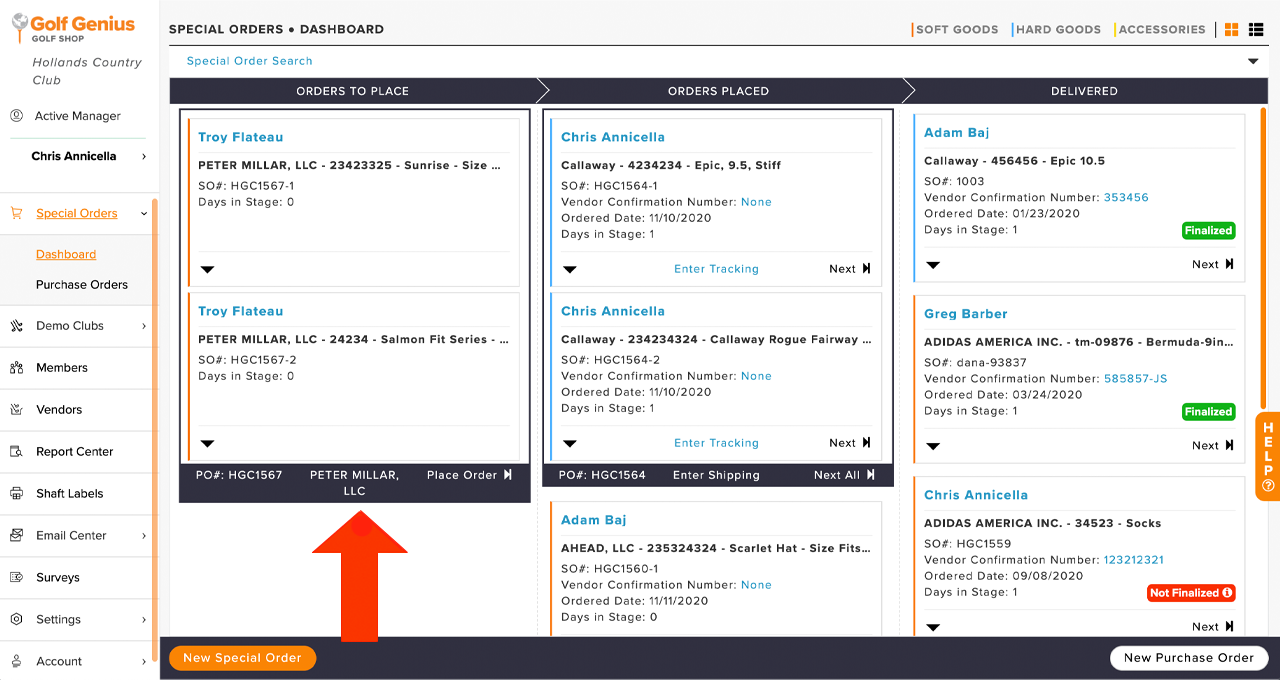Expand the Special Order Search panel arrow
This screenshot has height=680, width=1280.
tap(1253, 61)
